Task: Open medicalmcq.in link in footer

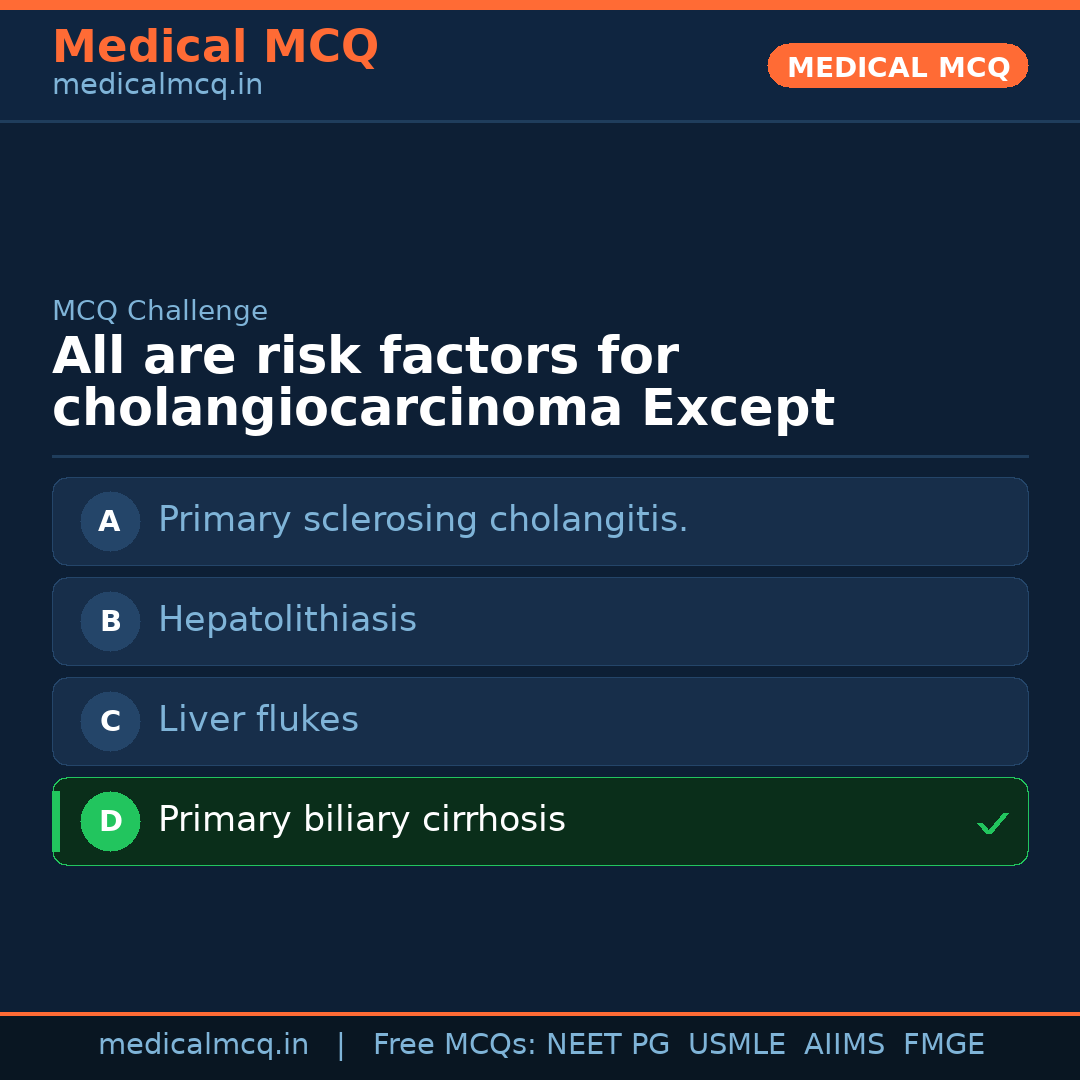Action: click(x=203, y=1045)
